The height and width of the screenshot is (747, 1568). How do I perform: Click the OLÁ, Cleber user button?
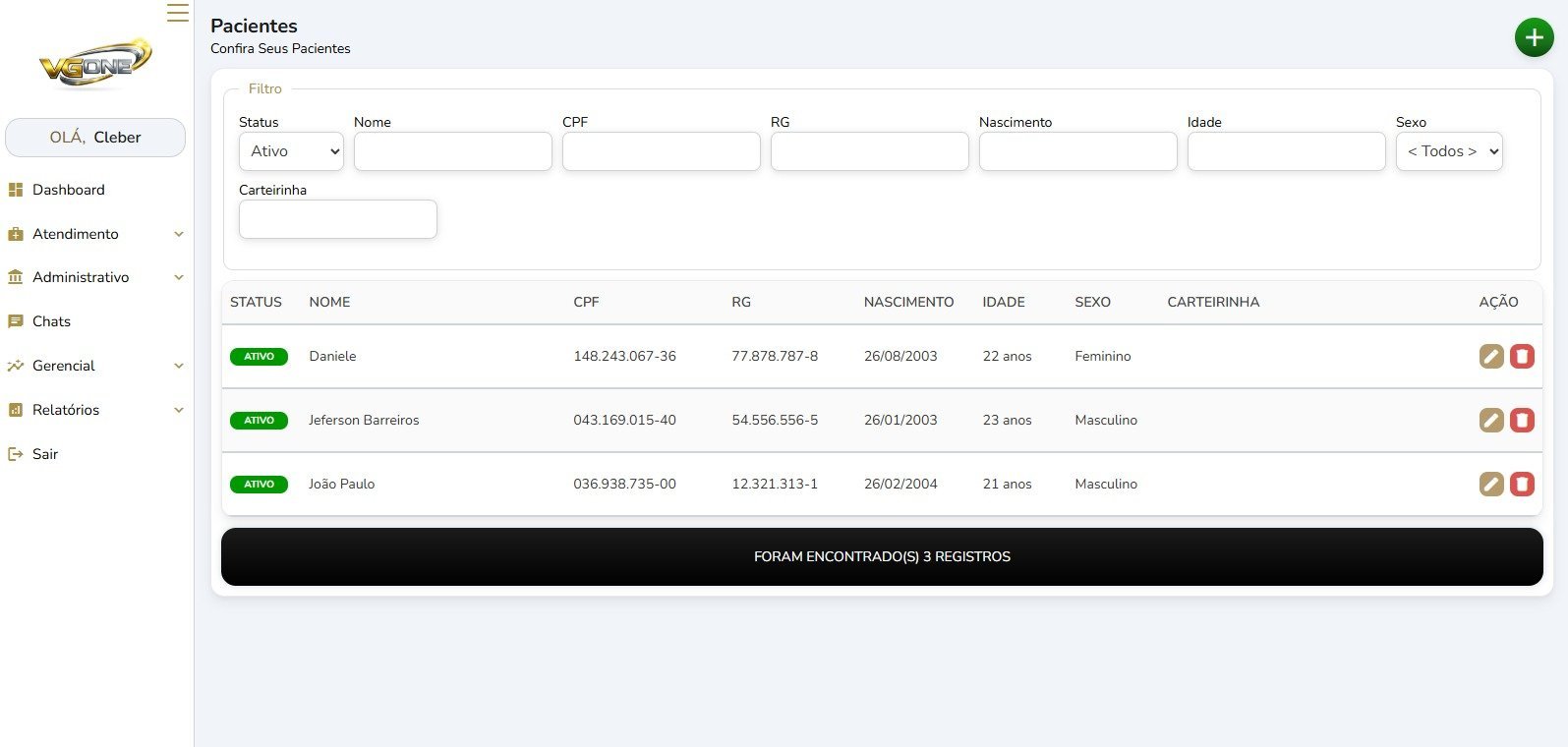(x=95, y=138)
